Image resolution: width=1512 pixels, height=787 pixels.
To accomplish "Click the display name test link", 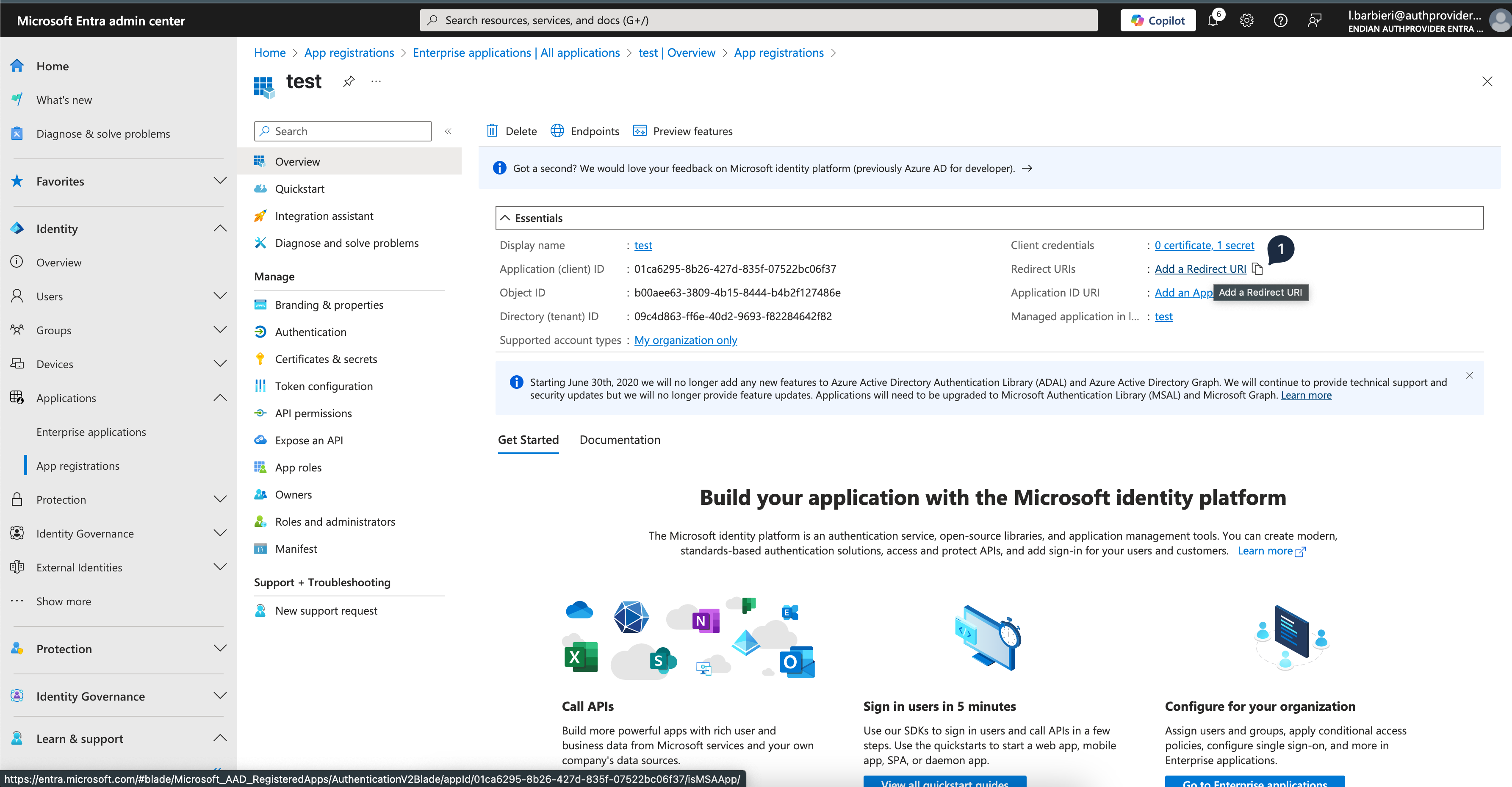I will pyautogui.click(x=643, y=245).
